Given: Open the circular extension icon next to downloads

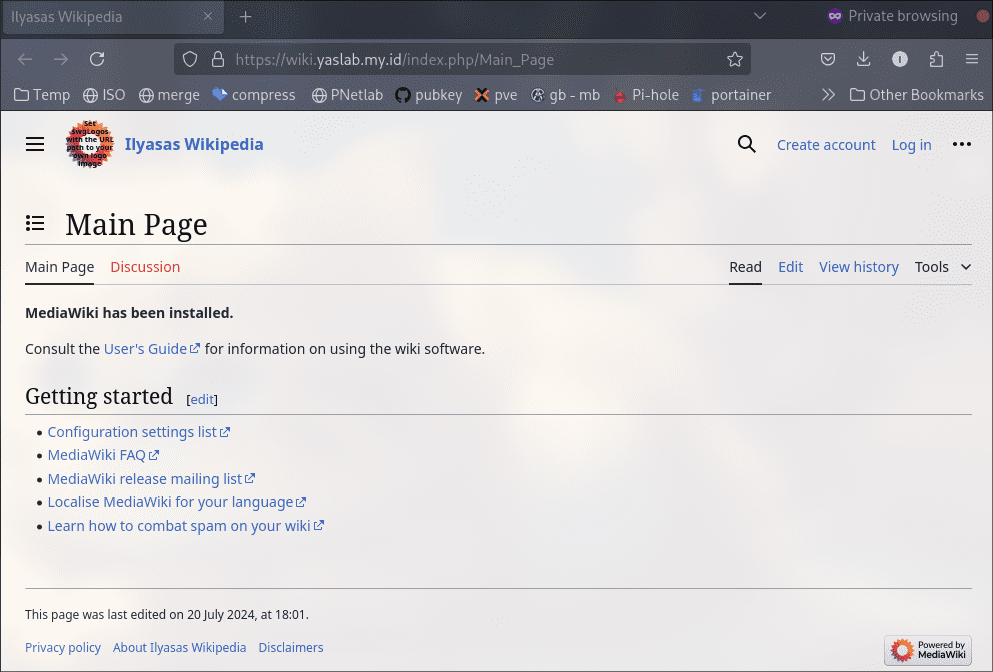Looking at the screenshot, I should tap(900, 60).
